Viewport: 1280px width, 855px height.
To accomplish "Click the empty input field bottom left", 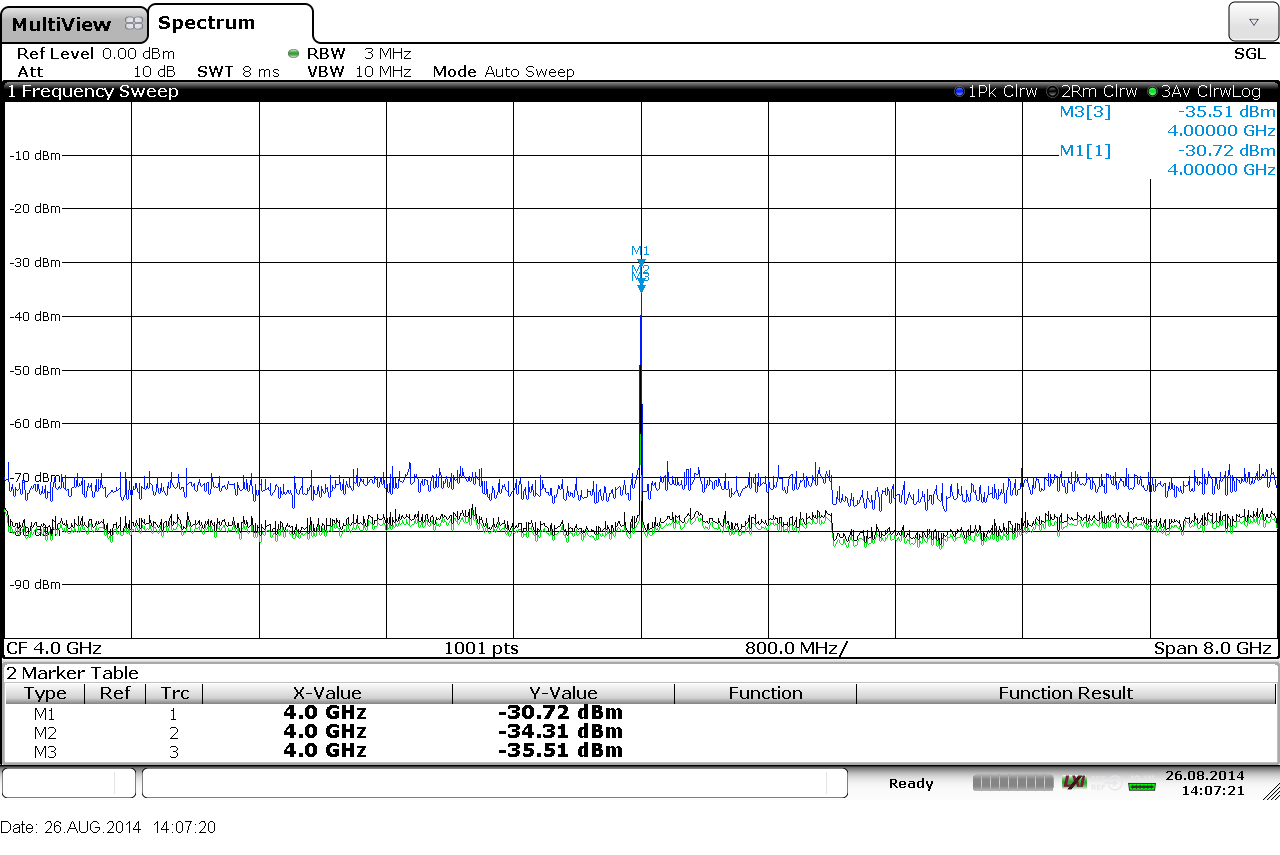I will [x=68, y=783].
